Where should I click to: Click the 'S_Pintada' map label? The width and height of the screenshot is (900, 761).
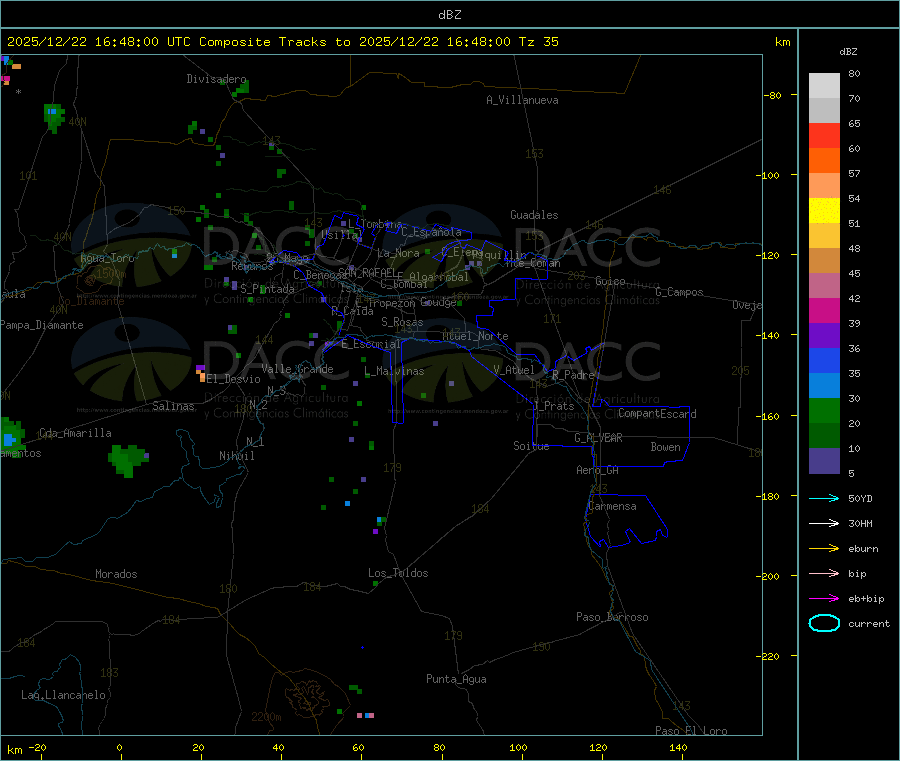(x=267, y=289)
